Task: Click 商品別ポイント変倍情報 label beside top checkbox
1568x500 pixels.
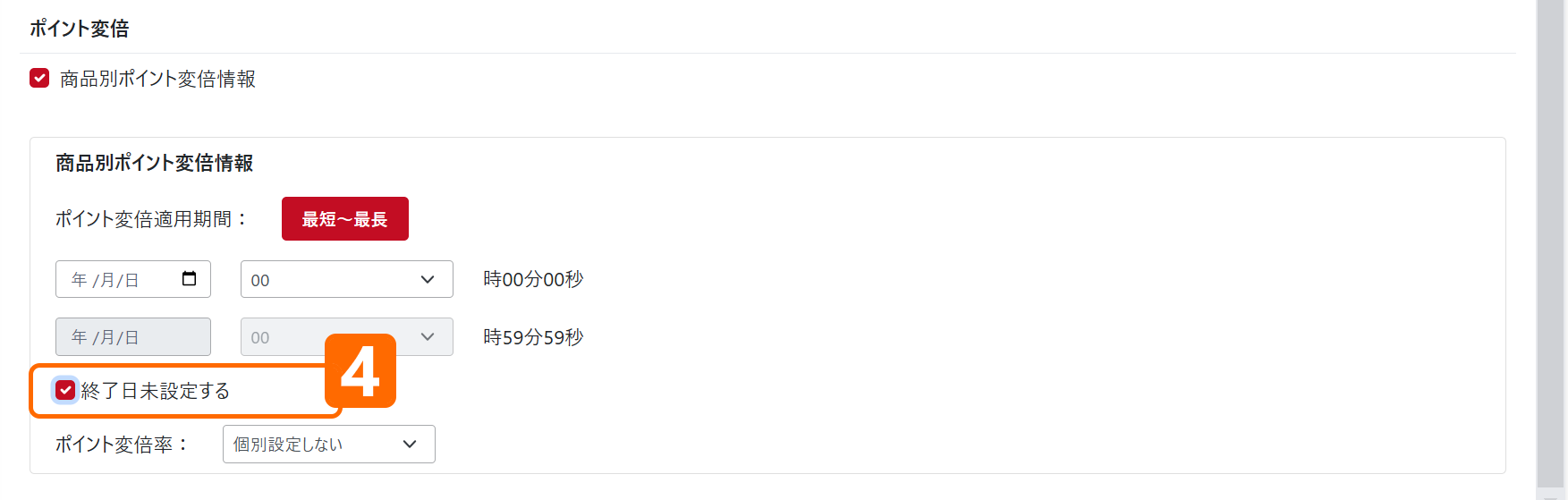Action: 157,79
